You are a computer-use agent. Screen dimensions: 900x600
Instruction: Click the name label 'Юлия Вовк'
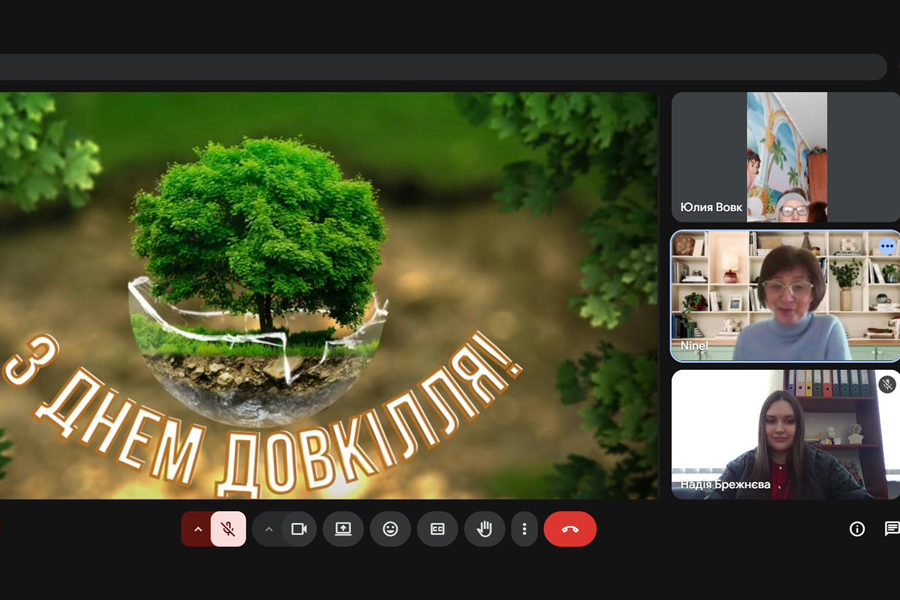711,207
